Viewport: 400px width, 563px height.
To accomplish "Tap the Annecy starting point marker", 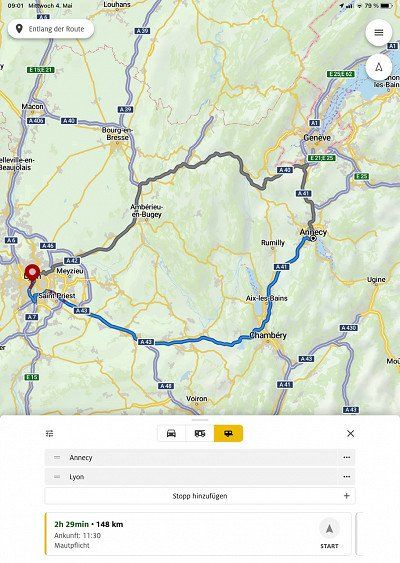I will [313, 238].
